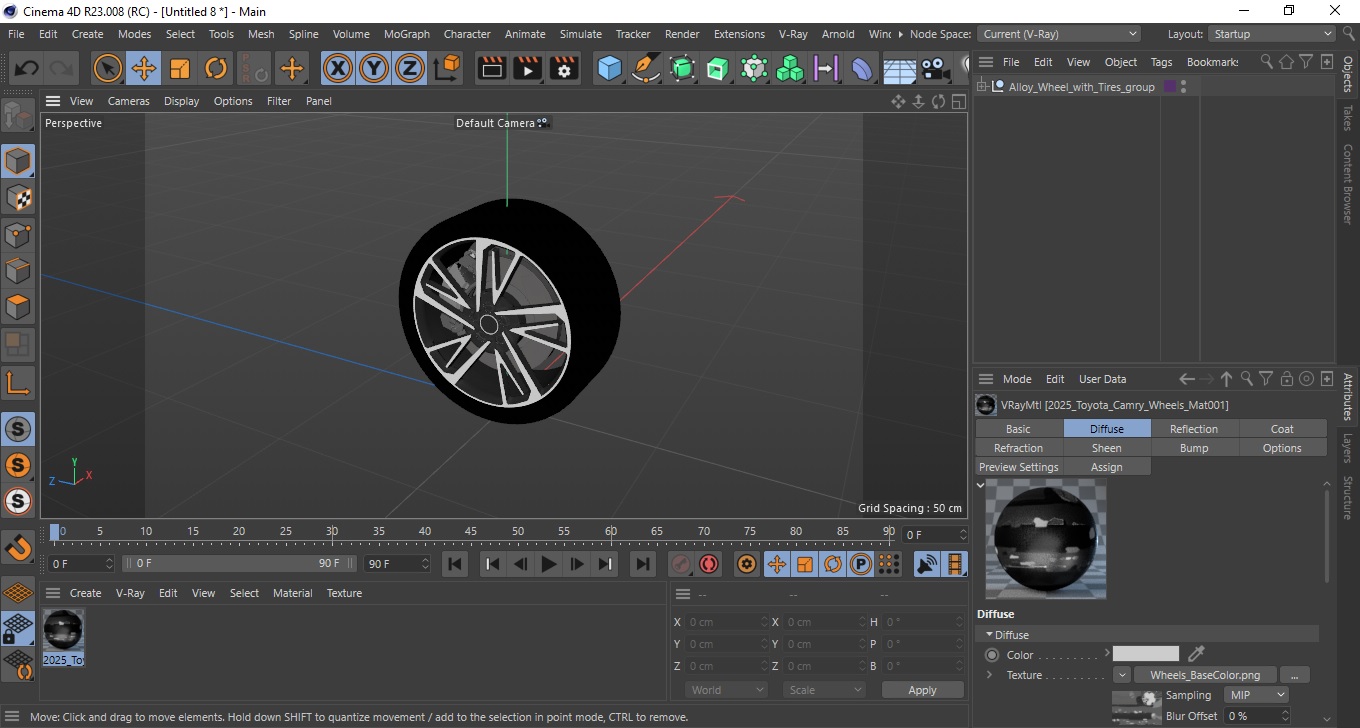Activate the Rotate tool in the top toolbar
The height and width of the screenshot is (728, 1360).
216,69
